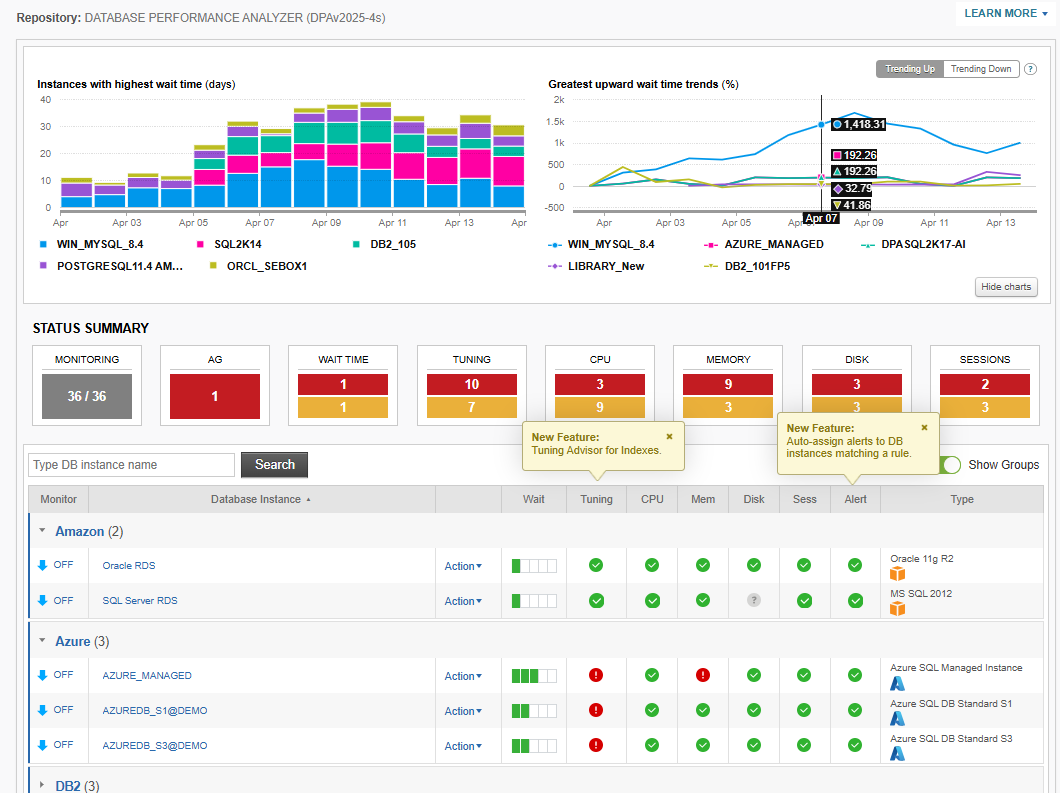Toggle LIBRARY_New series in trends legend

point(596,266)
